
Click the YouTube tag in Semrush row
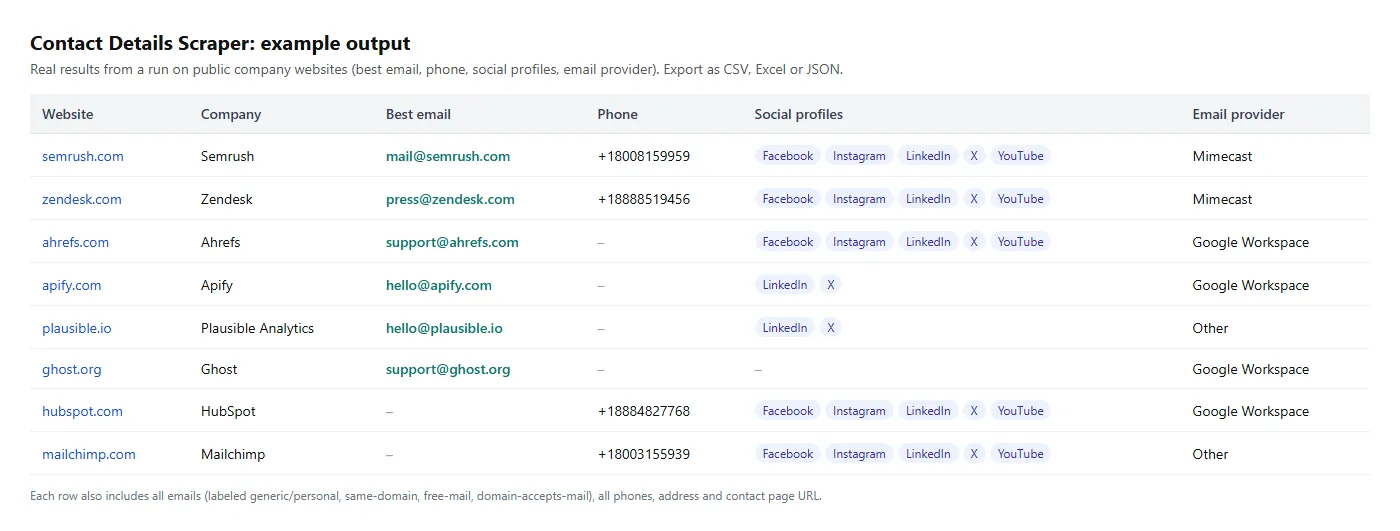pyautogui.click(x=1020, y=156)
